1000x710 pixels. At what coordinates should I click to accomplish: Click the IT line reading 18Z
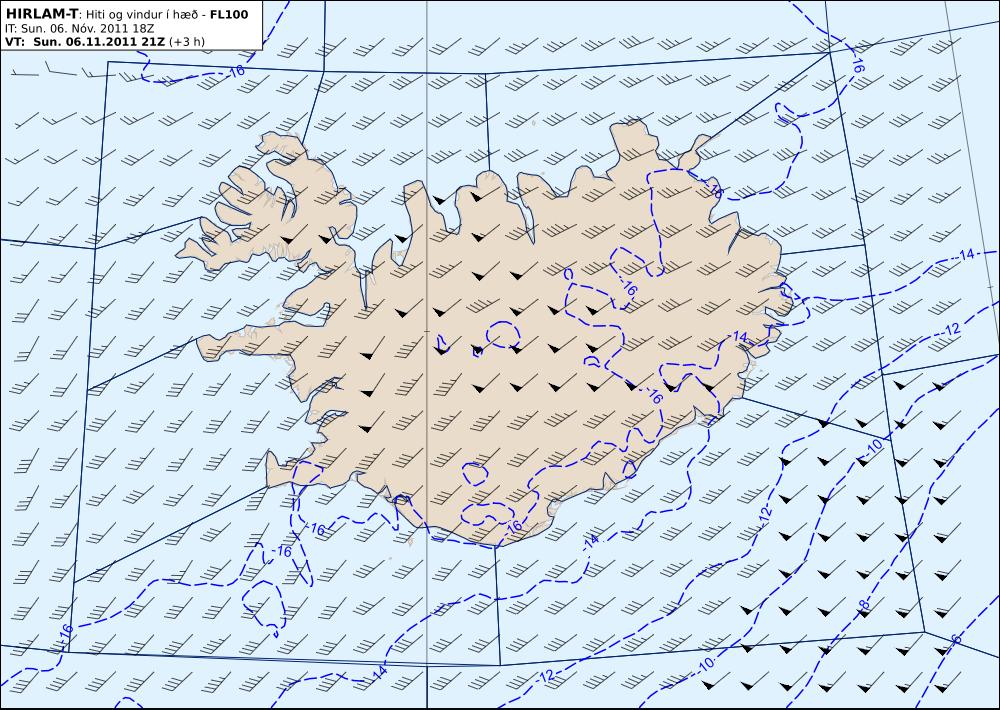(80, 29)
